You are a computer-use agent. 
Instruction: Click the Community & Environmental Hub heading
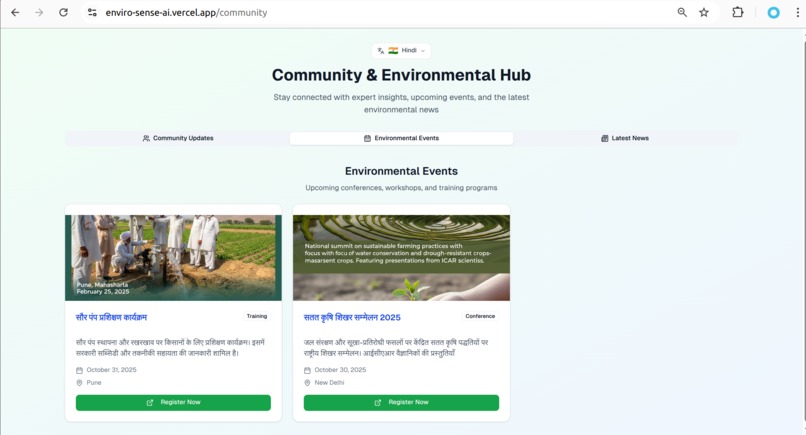[401, 75]
